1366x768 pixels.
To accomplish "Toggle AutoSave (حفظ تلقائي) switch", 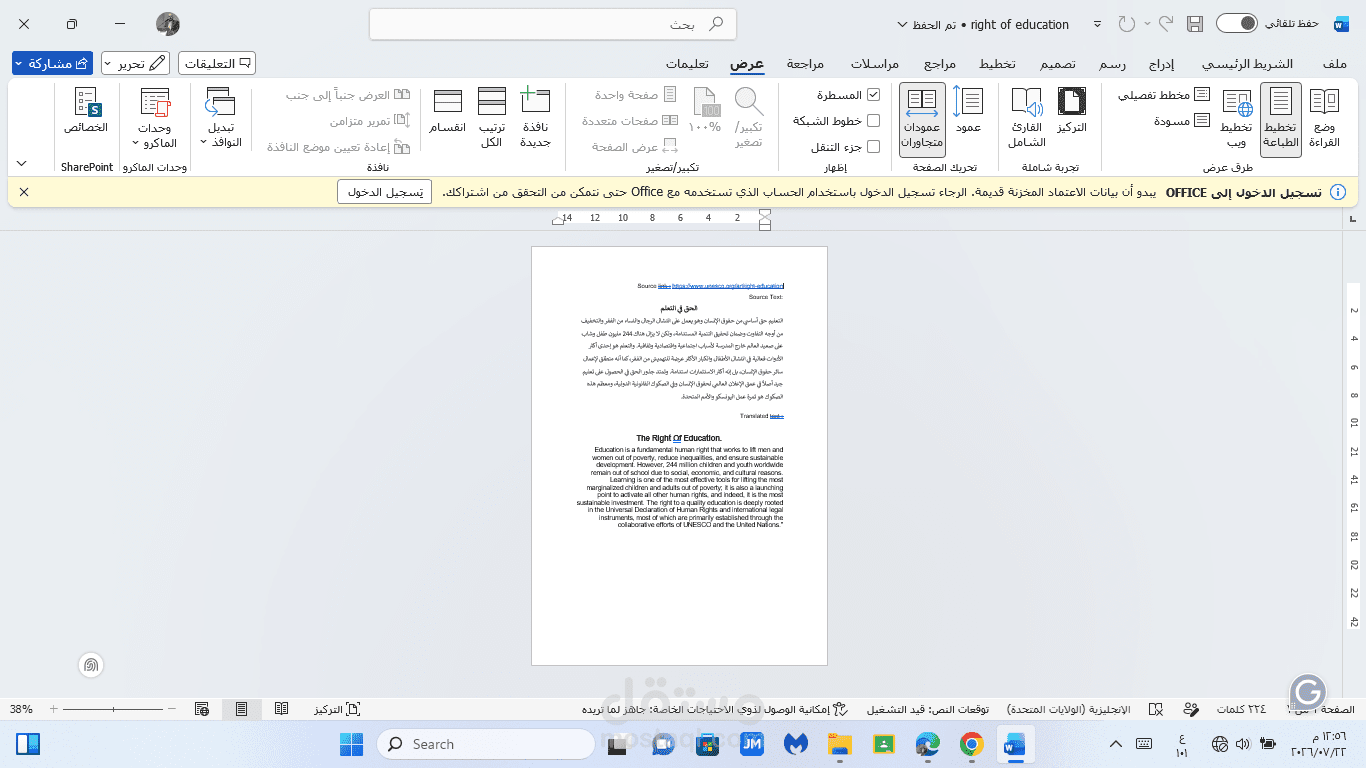I will tap(1237, 24).
